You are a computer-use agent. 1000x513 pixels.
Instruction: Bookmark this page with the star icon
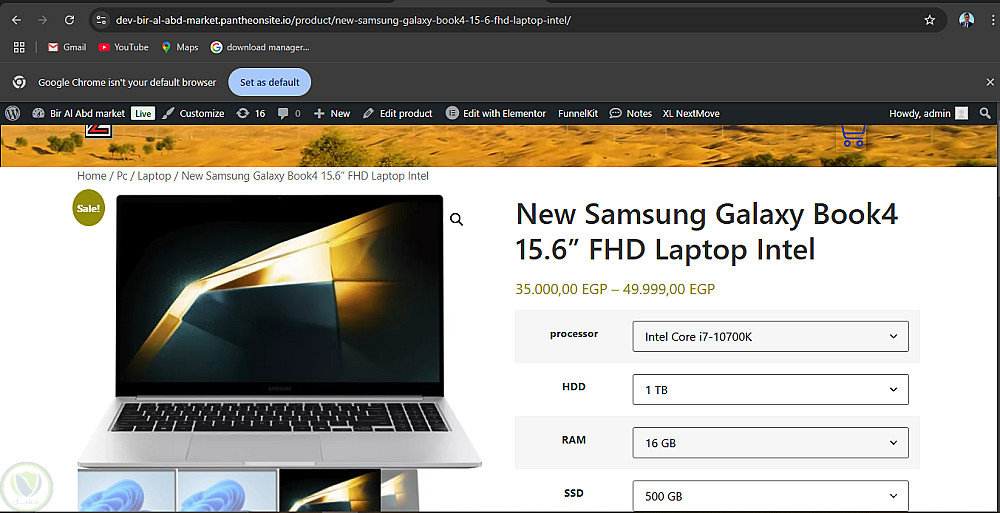[x=929, y=20]
